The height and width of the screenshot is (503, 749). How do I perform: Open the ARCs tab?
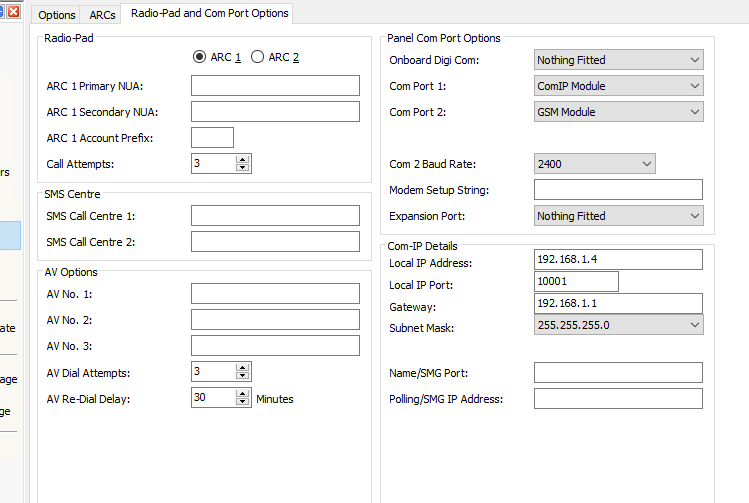102,15
